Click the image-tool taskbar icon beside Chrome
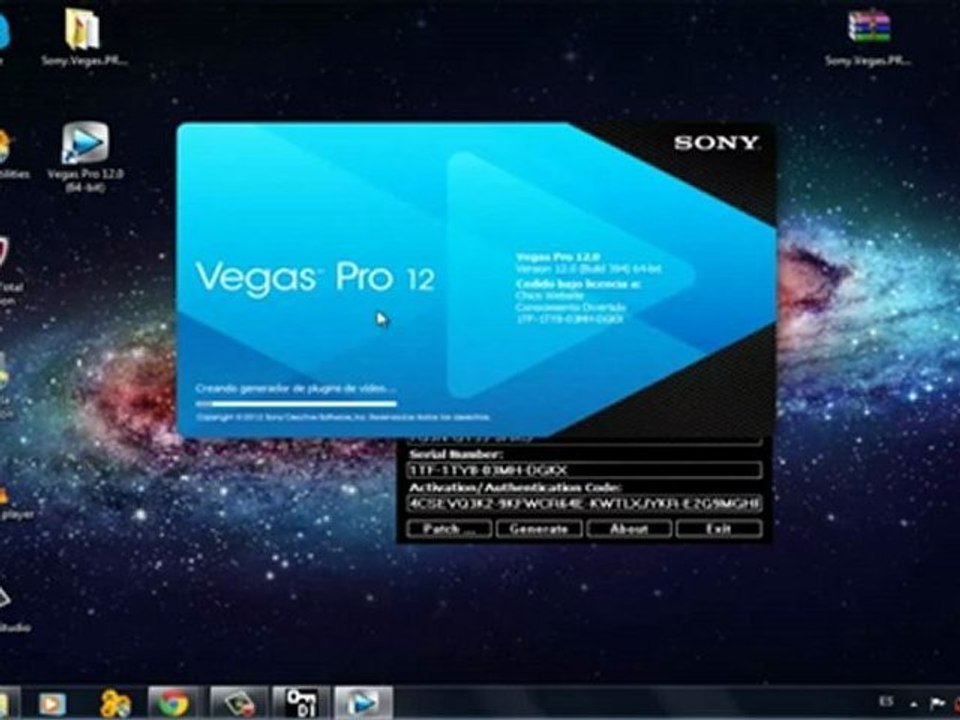The image size is (960, 720). tap(239, 703)
